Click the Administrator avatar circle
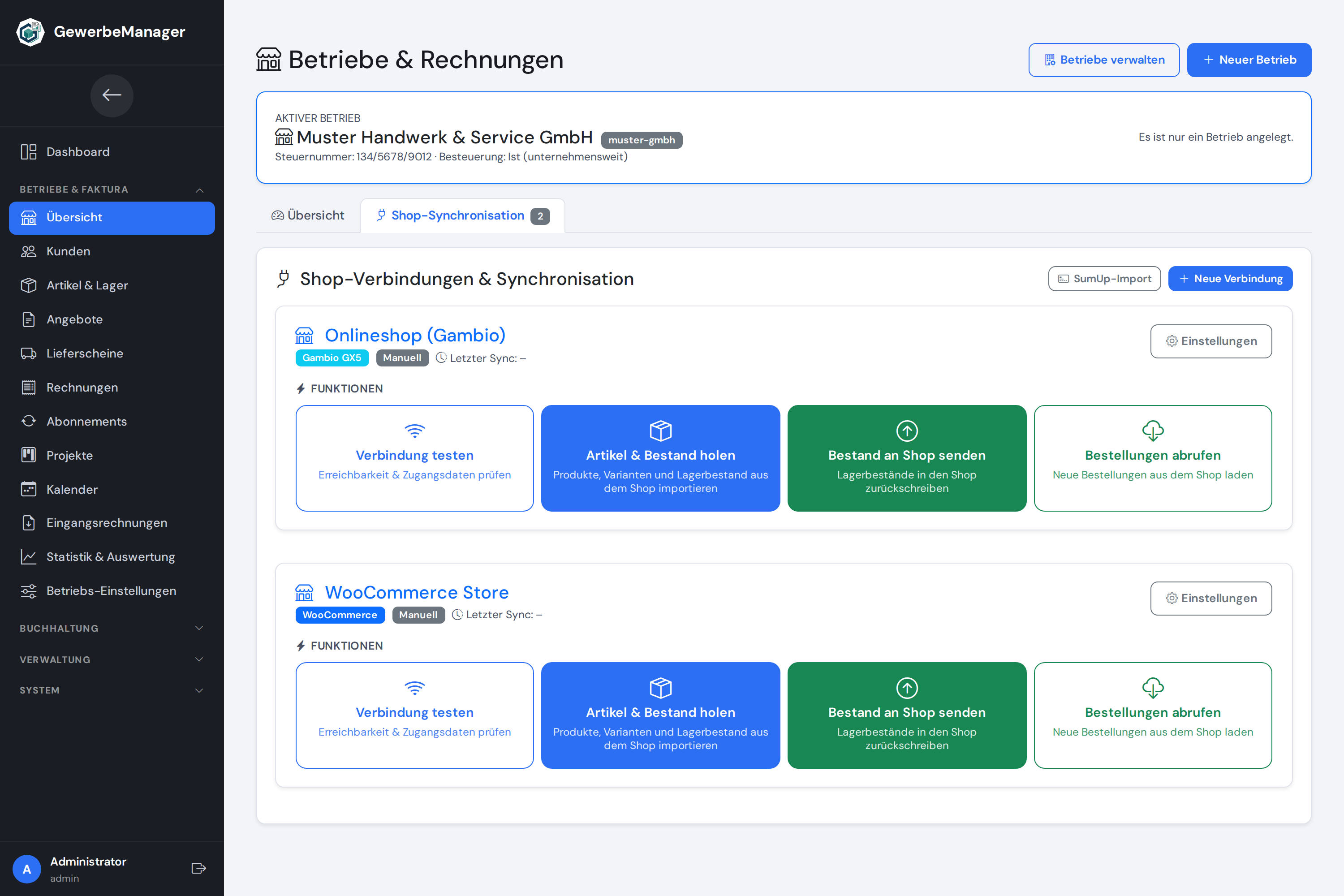Image resolution: width=1344 pixels, height=896 pixels. [x=27, y=869]
